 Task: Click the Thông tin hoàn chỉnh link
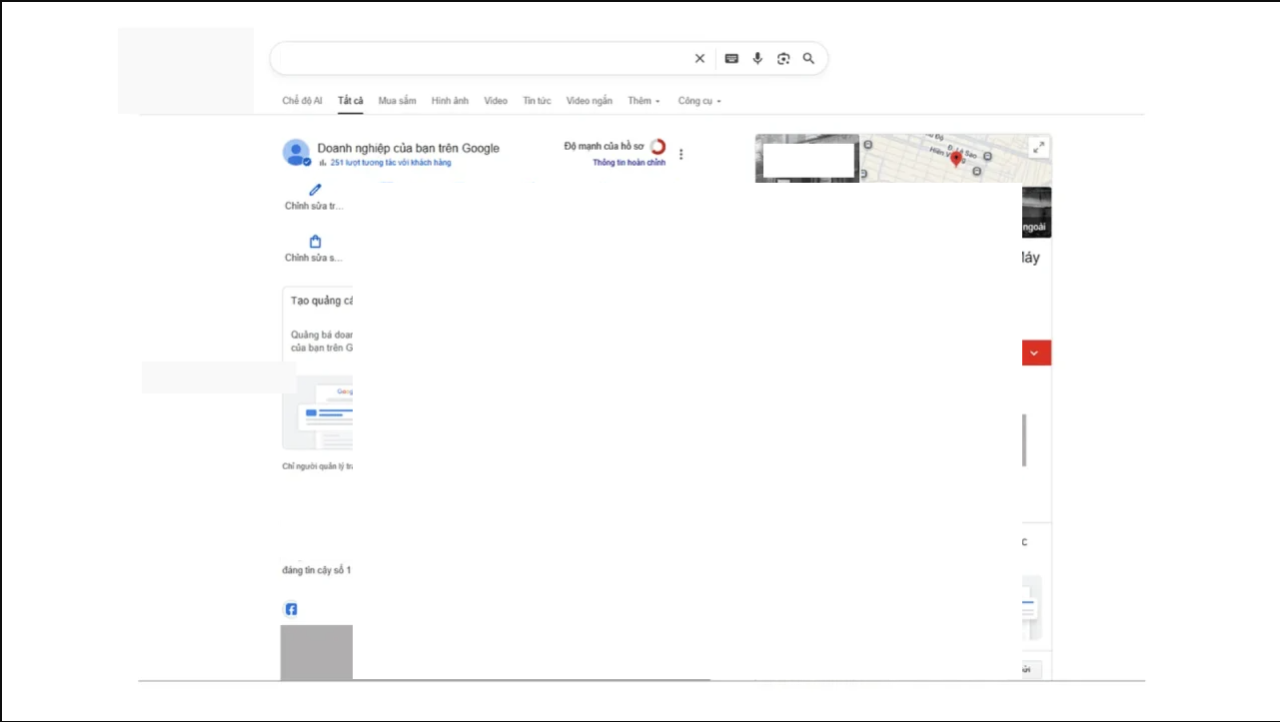[x=629, y=162]
